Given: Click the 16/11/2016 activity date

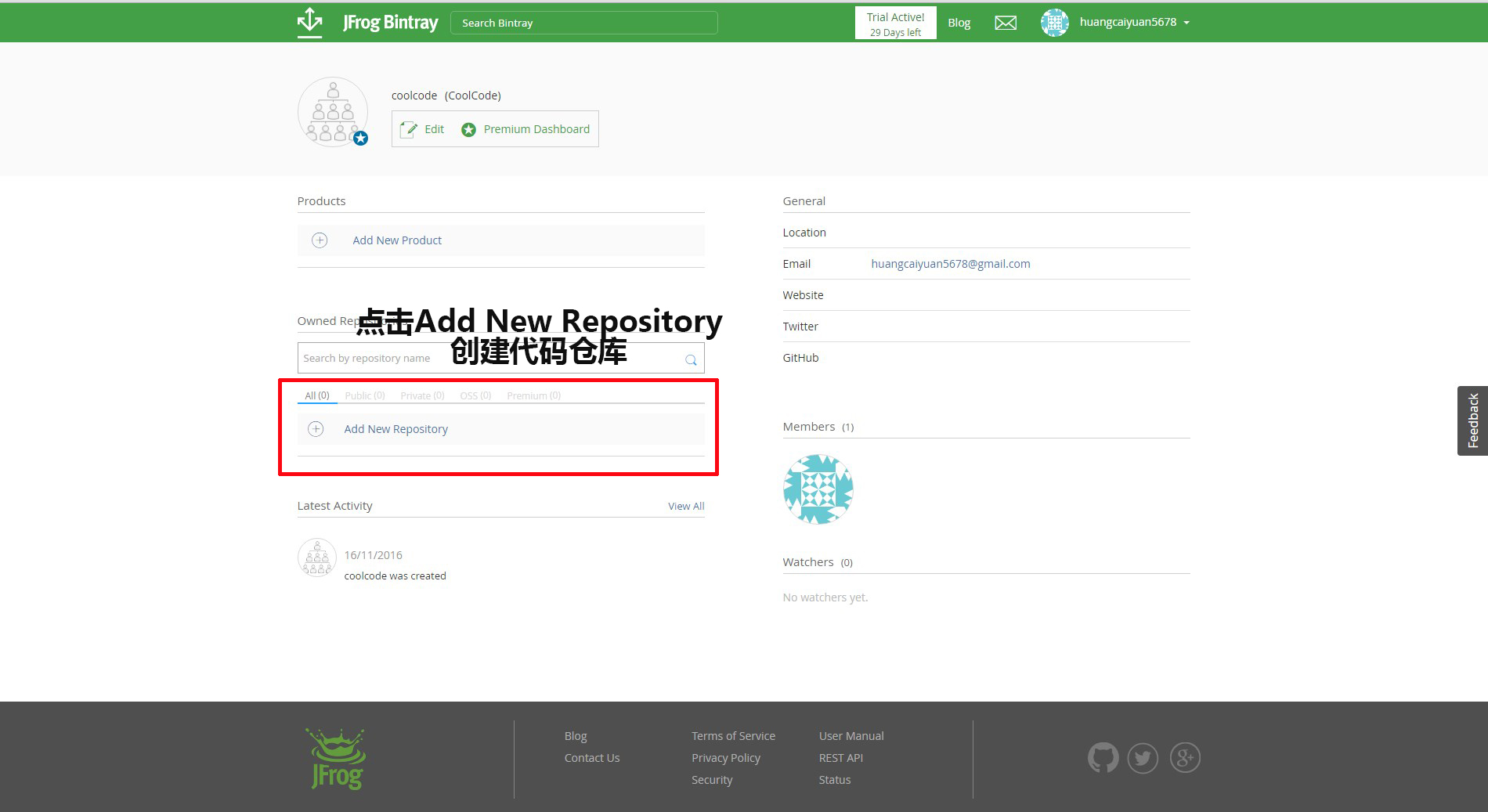Looking at the screenshot, I should point(374,555).
